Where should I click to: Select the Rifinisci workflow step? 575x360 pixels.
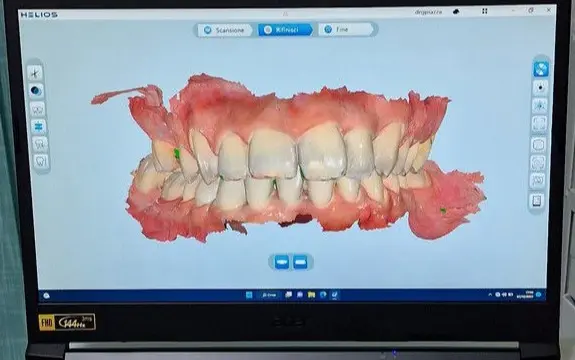[x=285, y=30]
